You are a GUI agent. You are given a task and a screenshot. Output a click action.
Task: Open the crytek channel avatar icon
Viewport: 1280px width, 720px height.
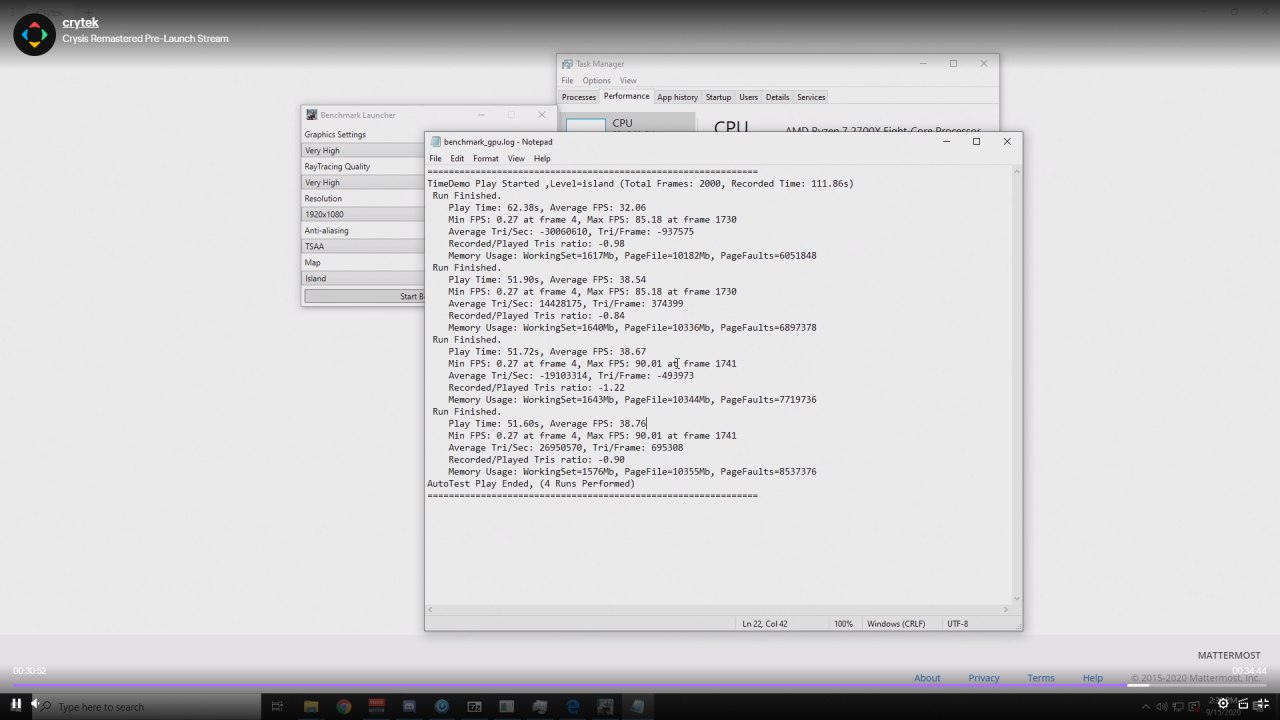pos(34,34)
